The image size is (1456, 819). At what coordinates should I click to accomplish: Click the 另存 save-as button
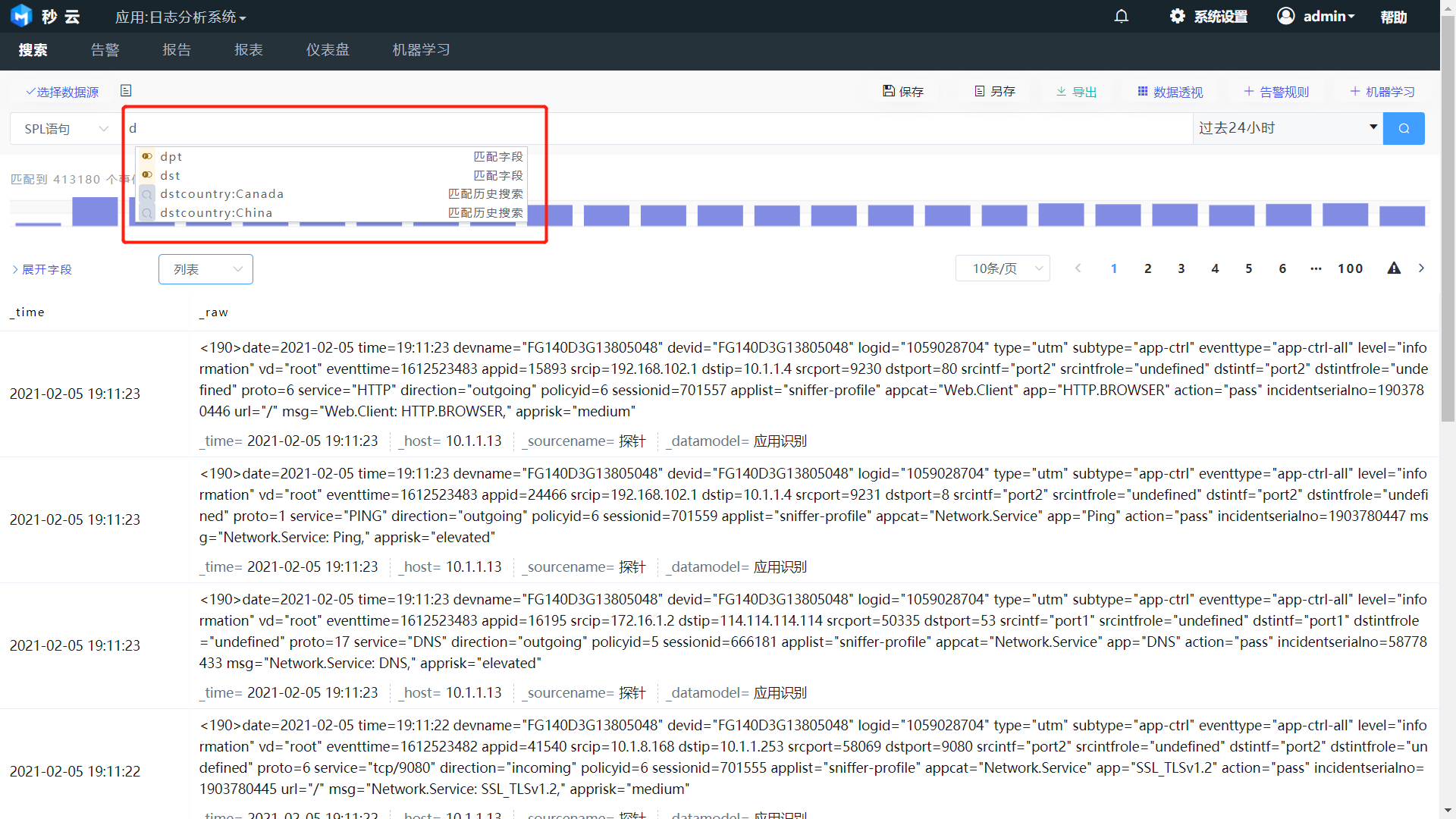click(x=994, y=91)
